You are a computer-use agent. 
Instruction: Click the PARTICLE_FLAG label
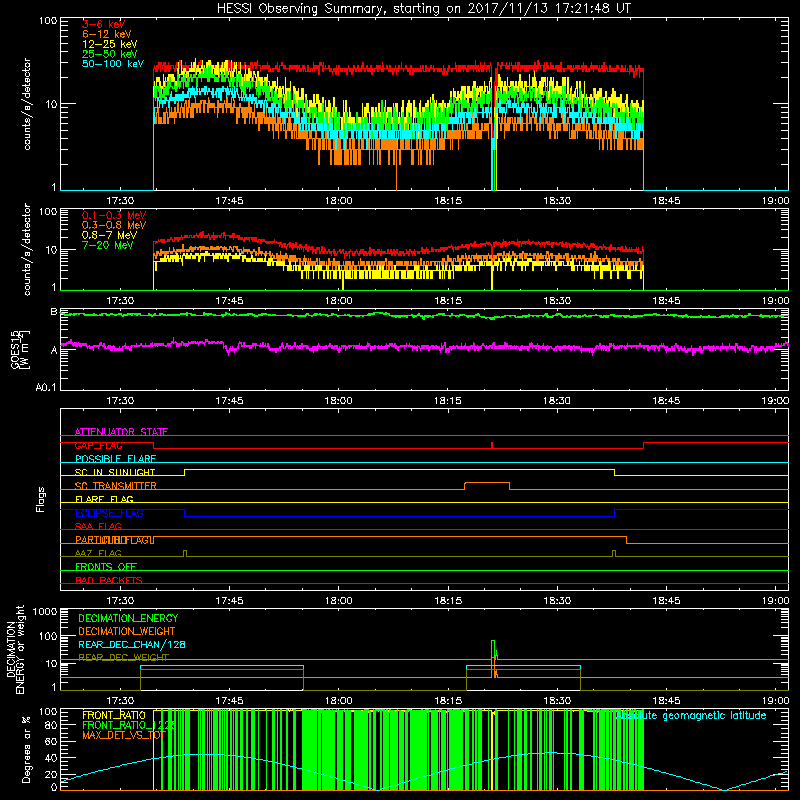click(114, 540)
